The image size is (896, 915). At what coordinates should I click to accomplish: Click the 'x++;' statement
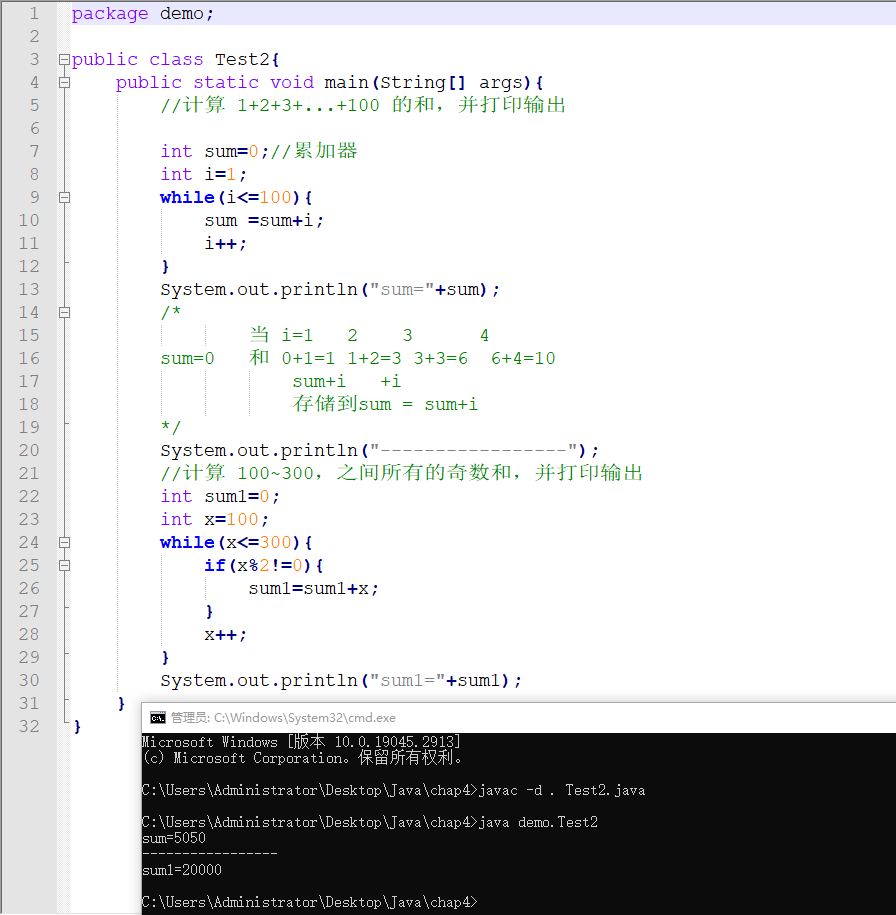point(225,635)
